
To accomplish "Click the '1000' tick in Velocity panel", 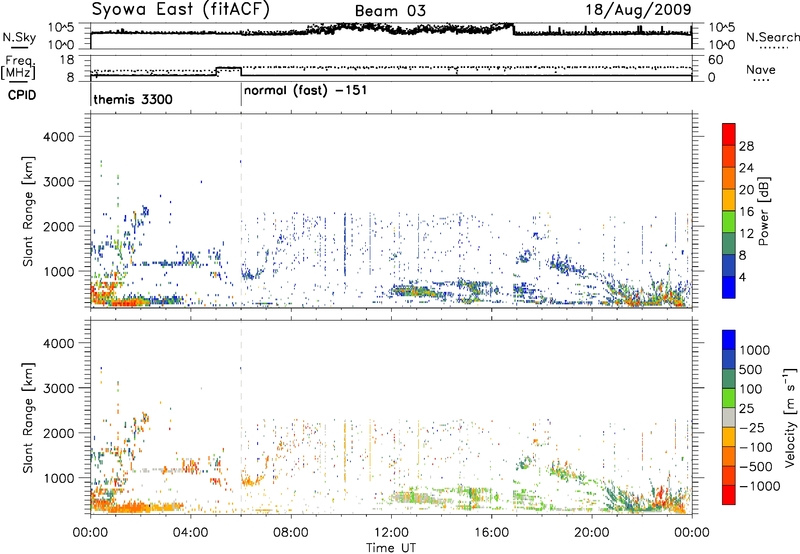I will [58, 478].
